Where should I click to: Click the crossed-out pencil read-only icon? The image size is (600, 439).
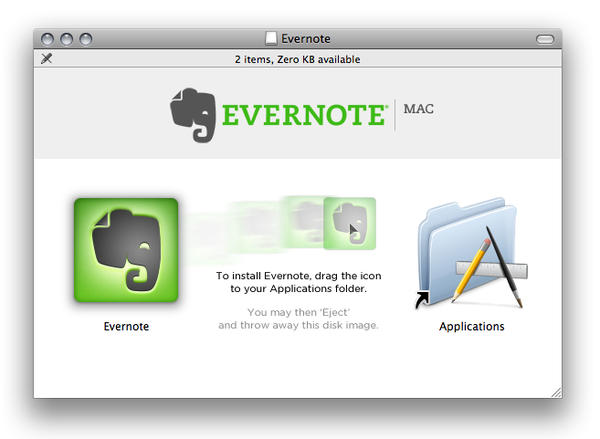47,59
